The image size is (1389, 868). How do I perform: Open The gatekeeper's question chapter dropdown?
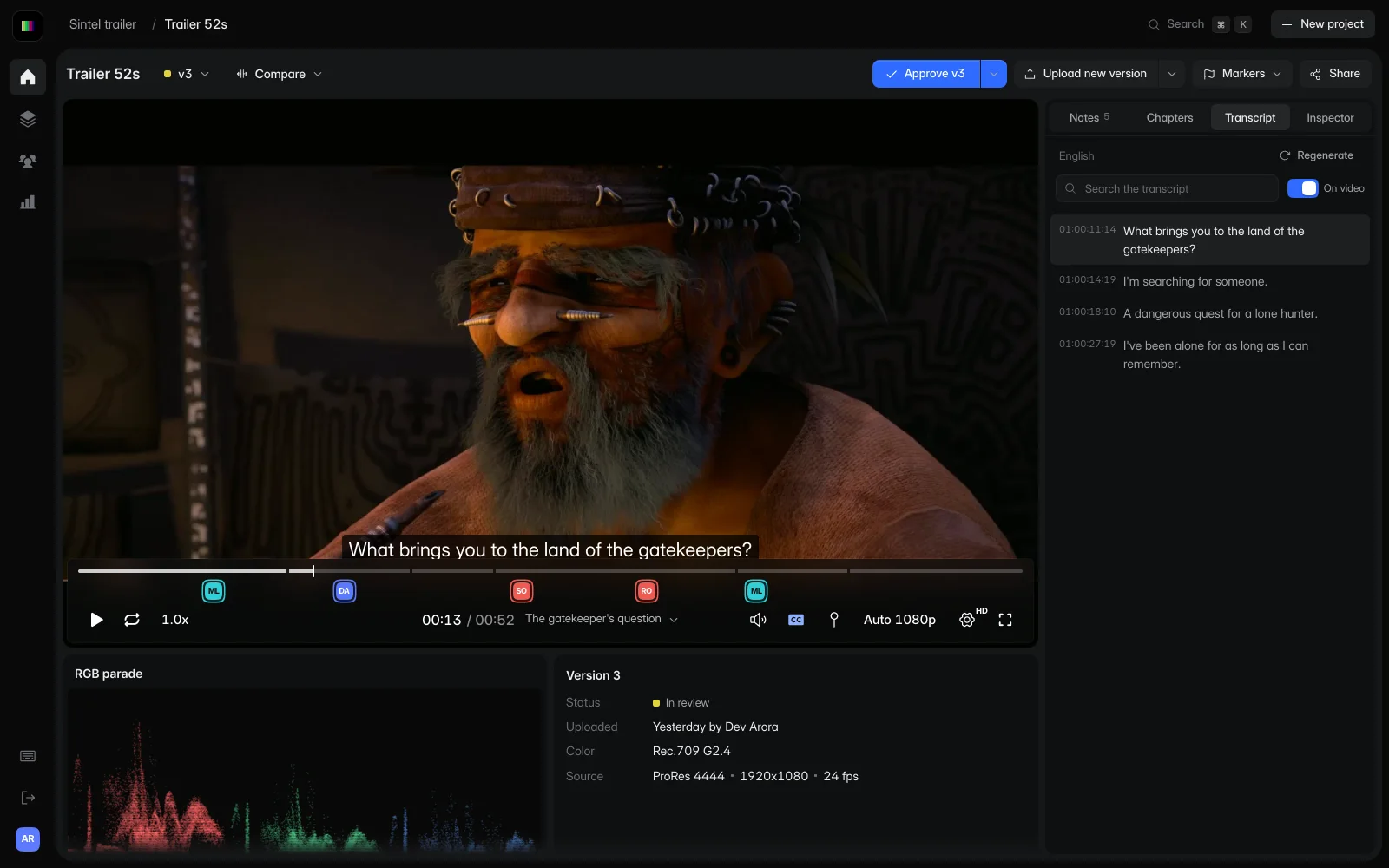tap(602, 619)
